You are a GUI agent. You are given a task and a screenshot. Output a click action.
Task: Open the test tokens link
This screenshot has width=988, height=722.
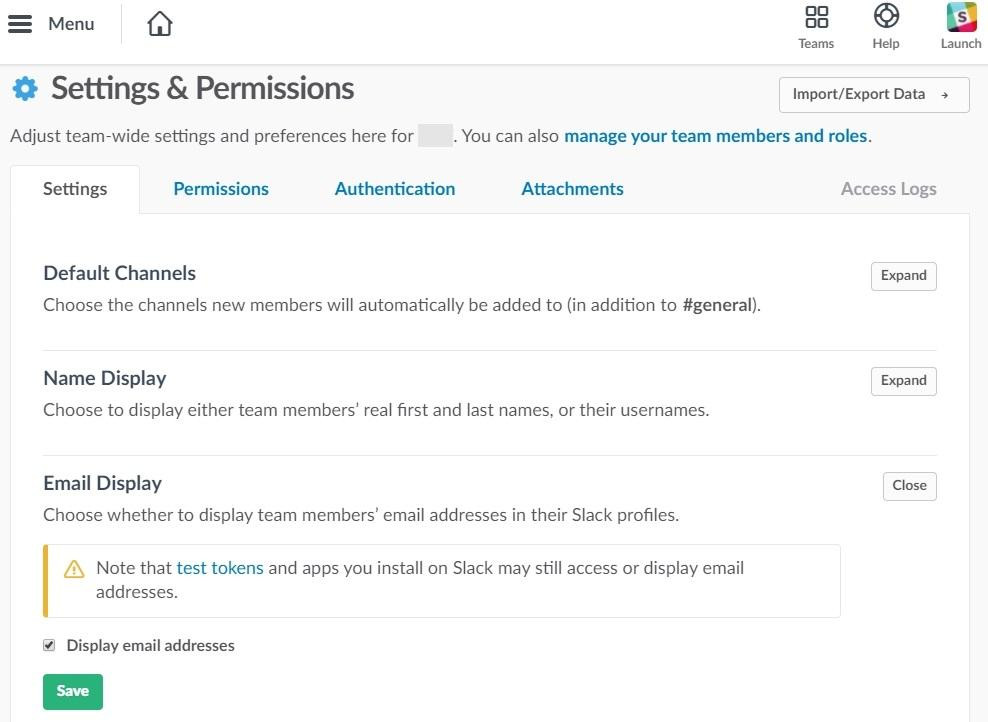coord(220,568)
